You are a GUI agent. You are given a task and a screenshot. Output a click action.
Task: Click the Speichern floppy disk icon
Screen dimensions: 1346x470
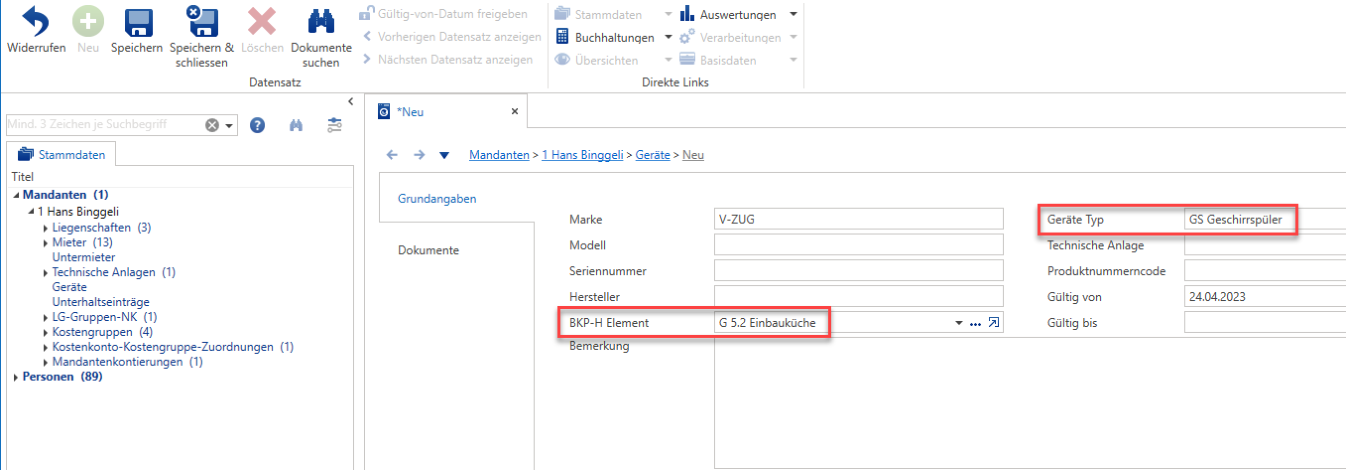click(137, 22)
